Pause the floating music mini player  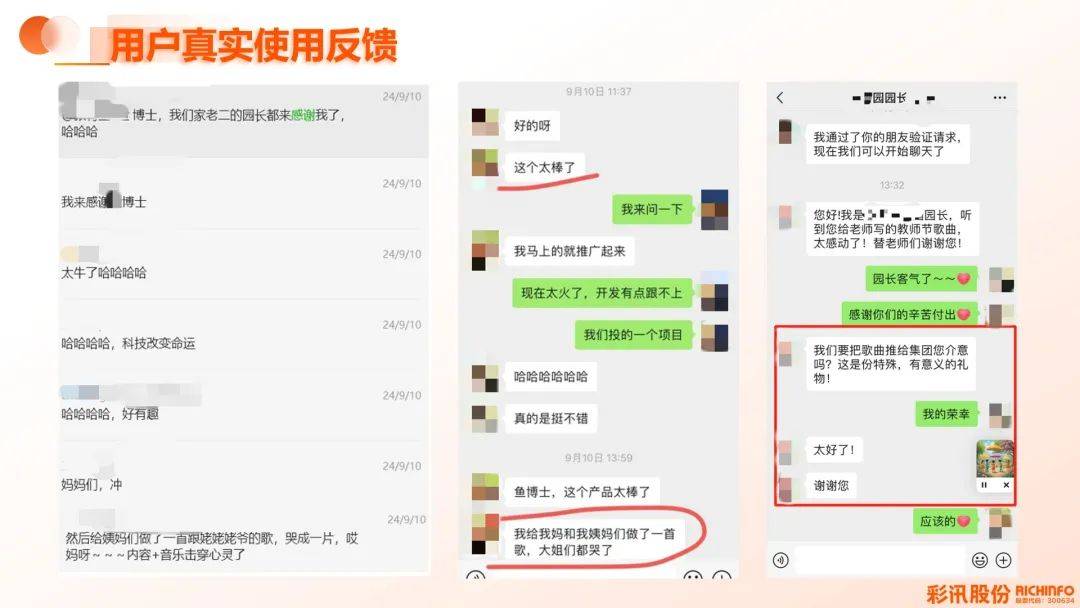pyautogui.click(x=984, y=485)
